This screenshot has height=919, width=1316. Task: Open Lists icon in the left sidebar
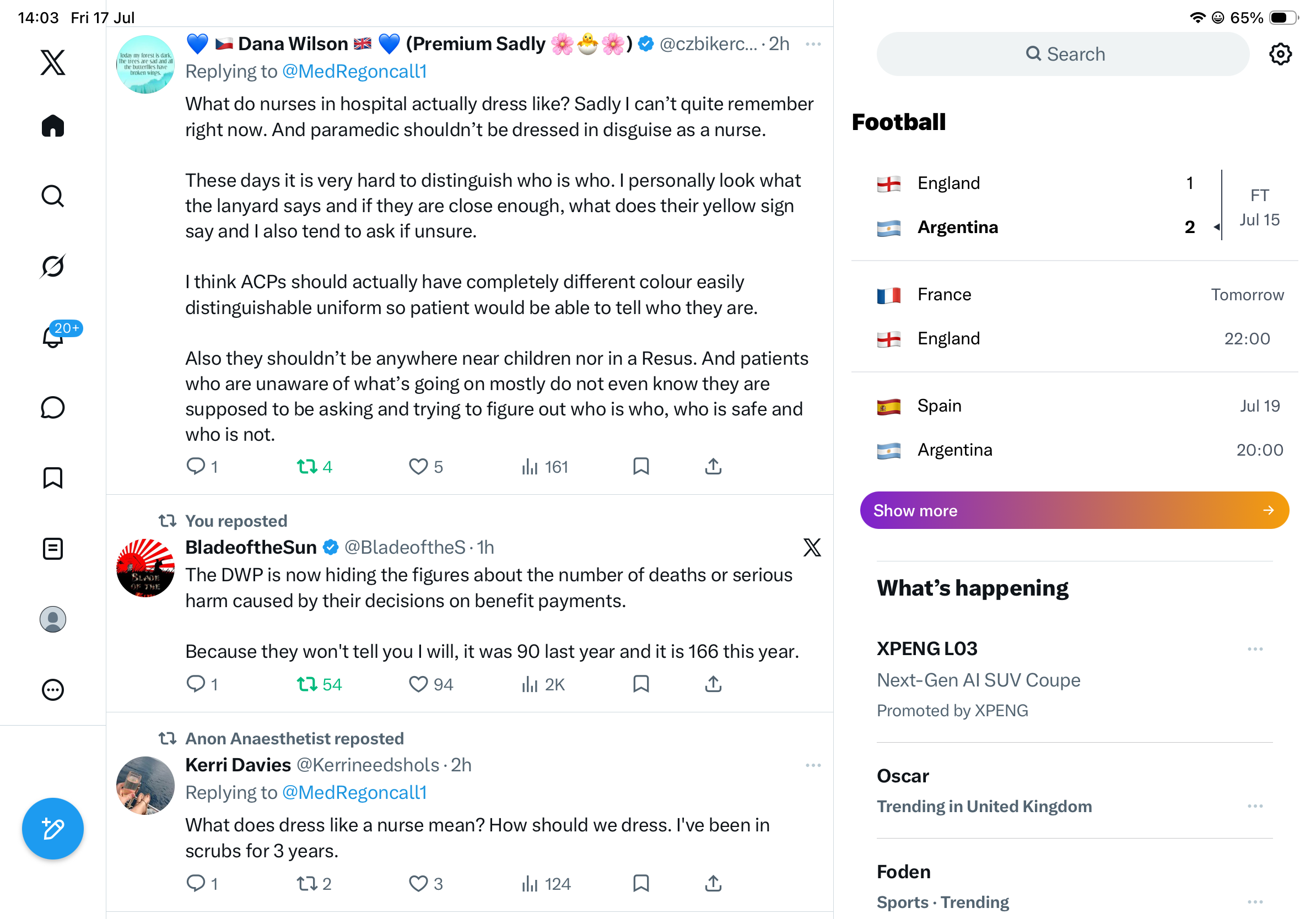53,549
